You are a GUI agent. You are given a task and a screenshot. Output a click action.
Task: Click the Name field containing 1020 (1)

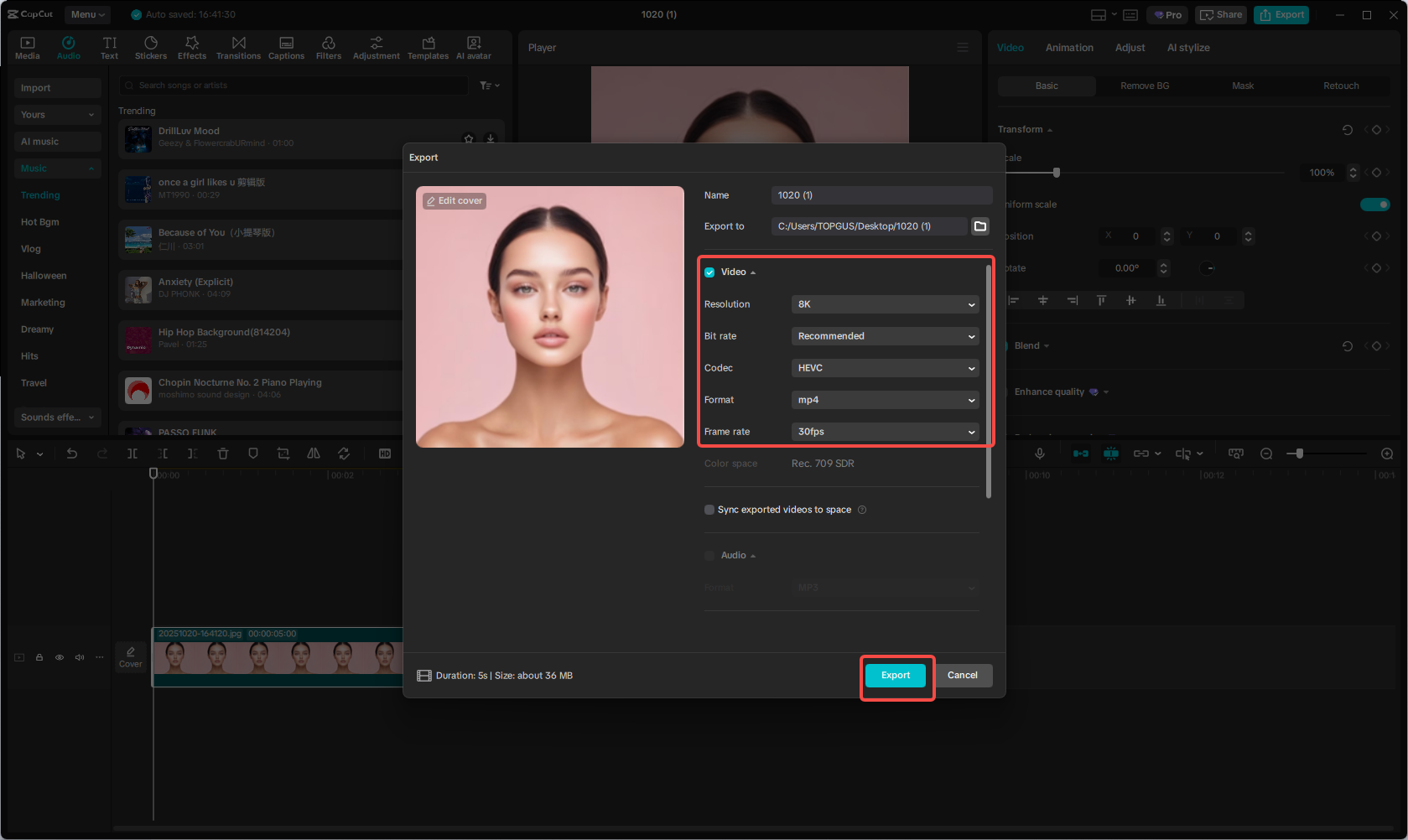[881, 195]
